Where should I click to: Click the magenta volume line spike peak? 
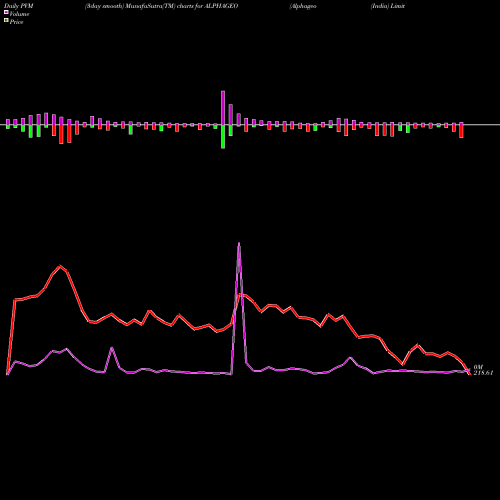[239, 244]
